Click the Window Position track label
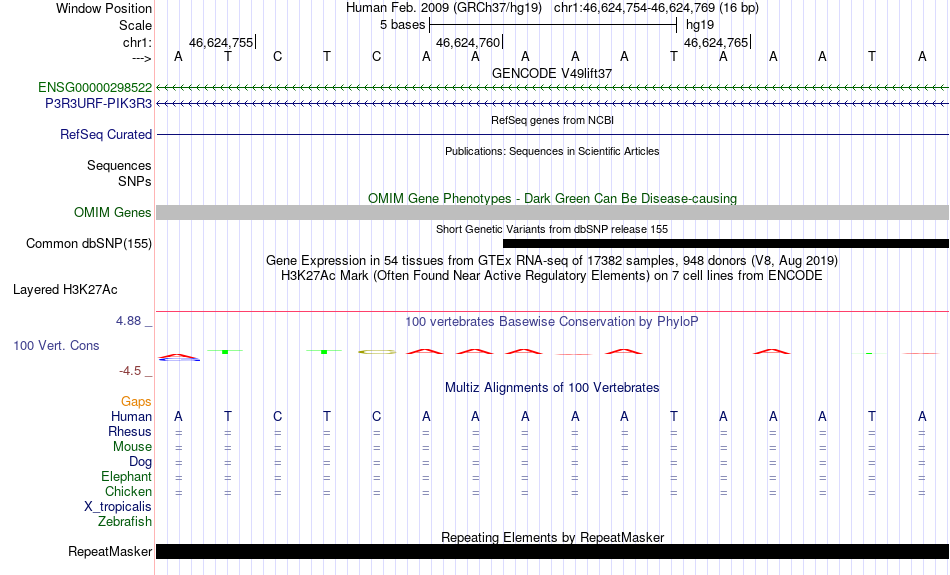The width and height of the screenshot is (950, 575). 104,8
